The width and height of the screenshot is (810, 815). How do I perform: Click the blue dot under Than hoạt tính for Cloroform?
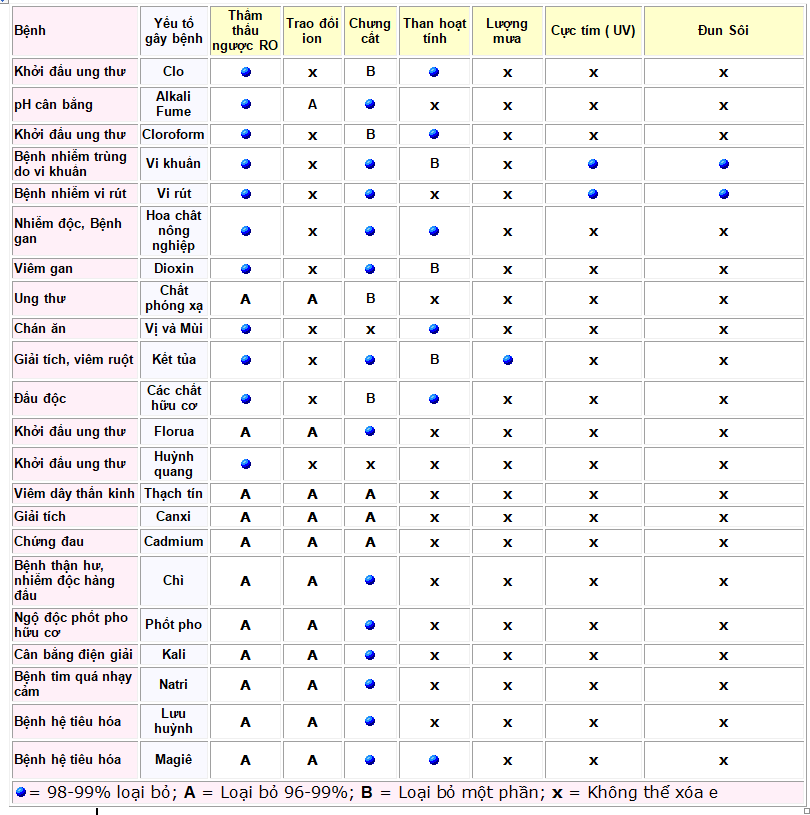click(434, 134)
